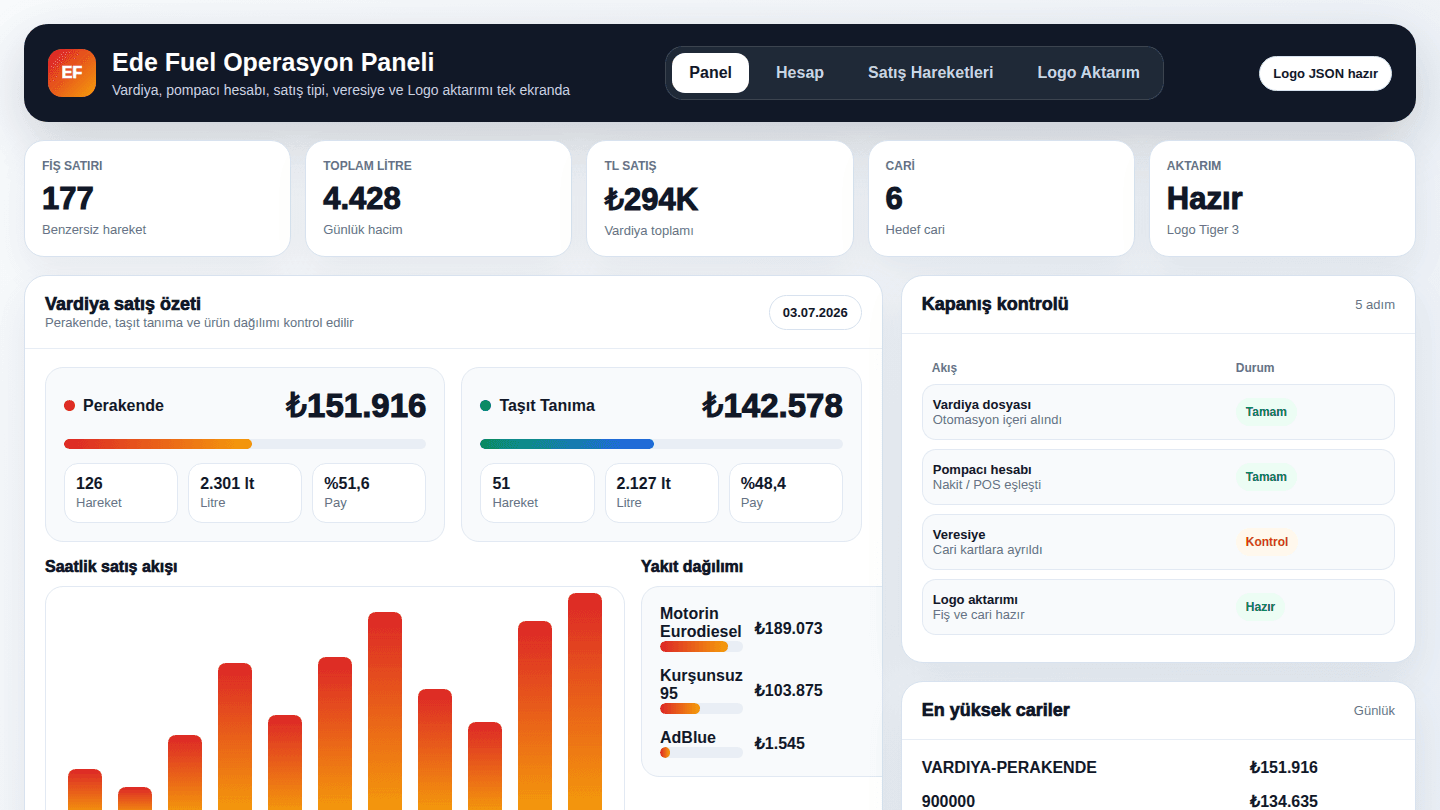Select the Logo Aktarım tab
Screen dimensions: 1440x810
coord(1088,73)
